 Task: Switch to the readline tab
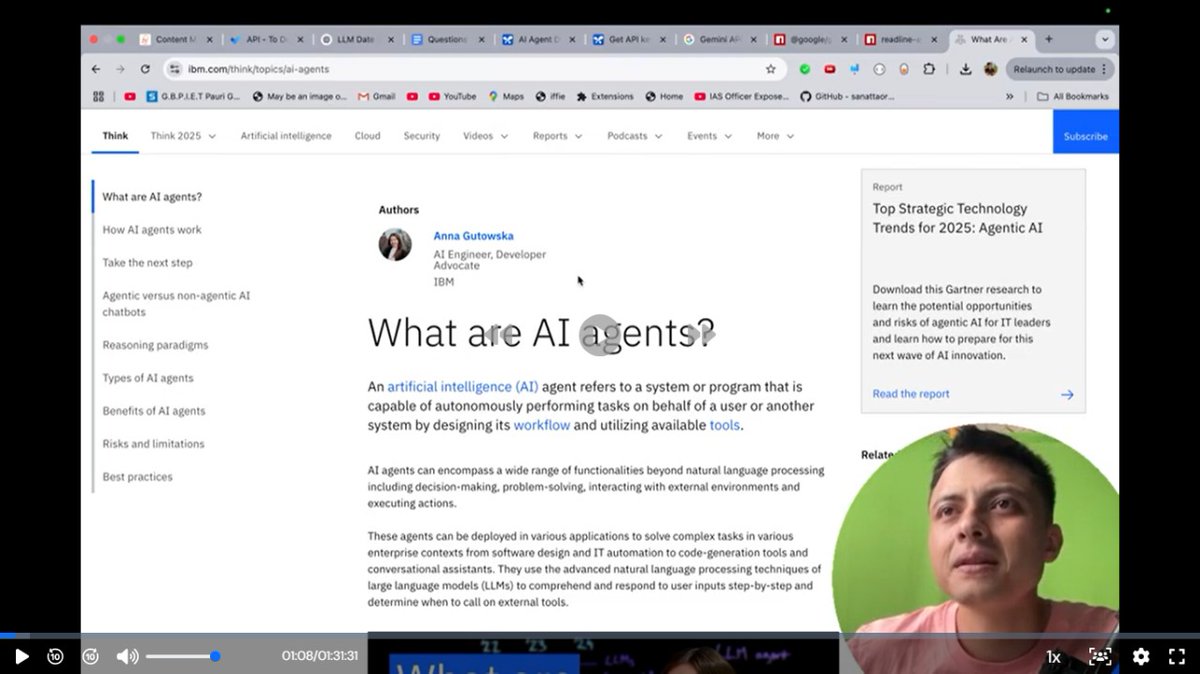click(901, 39)
